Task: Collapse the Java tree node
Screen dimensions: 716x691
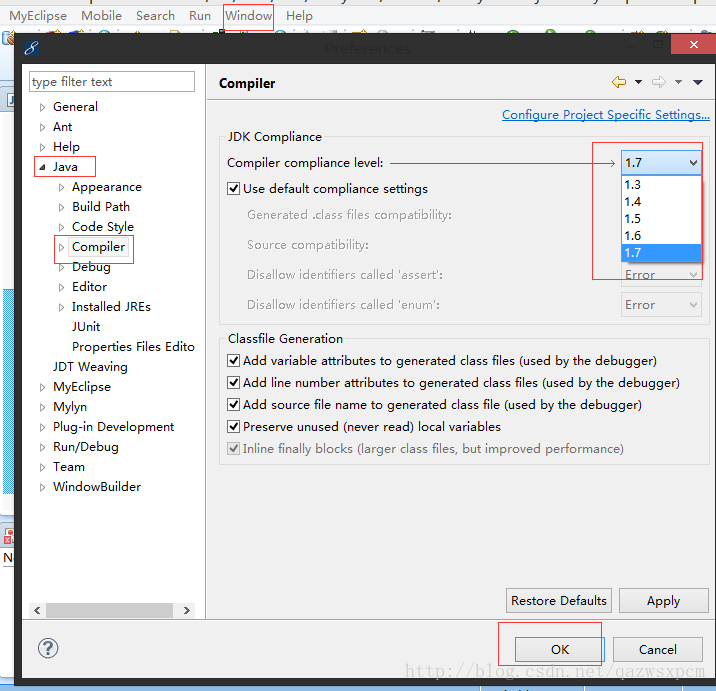Action: point(42,167)
